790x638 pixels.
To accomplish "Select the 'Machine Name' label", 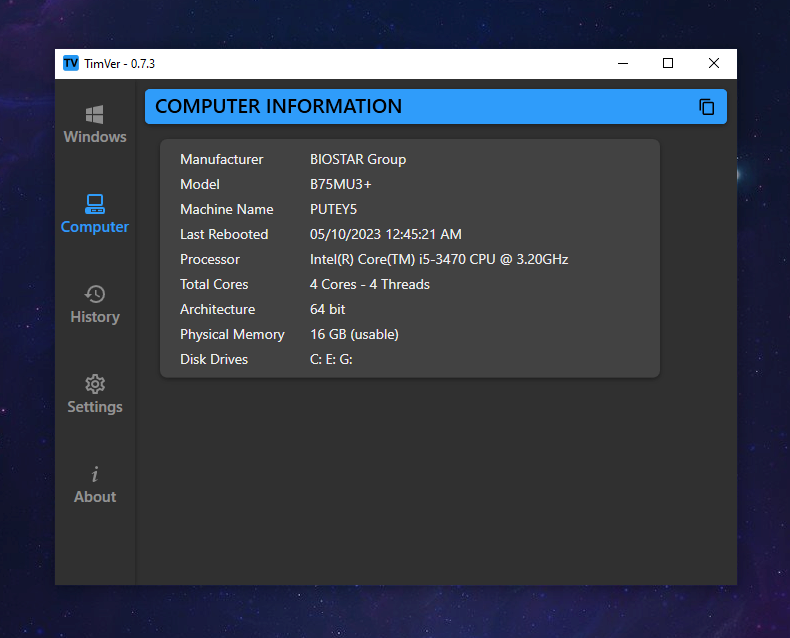I will coord(227,209).
